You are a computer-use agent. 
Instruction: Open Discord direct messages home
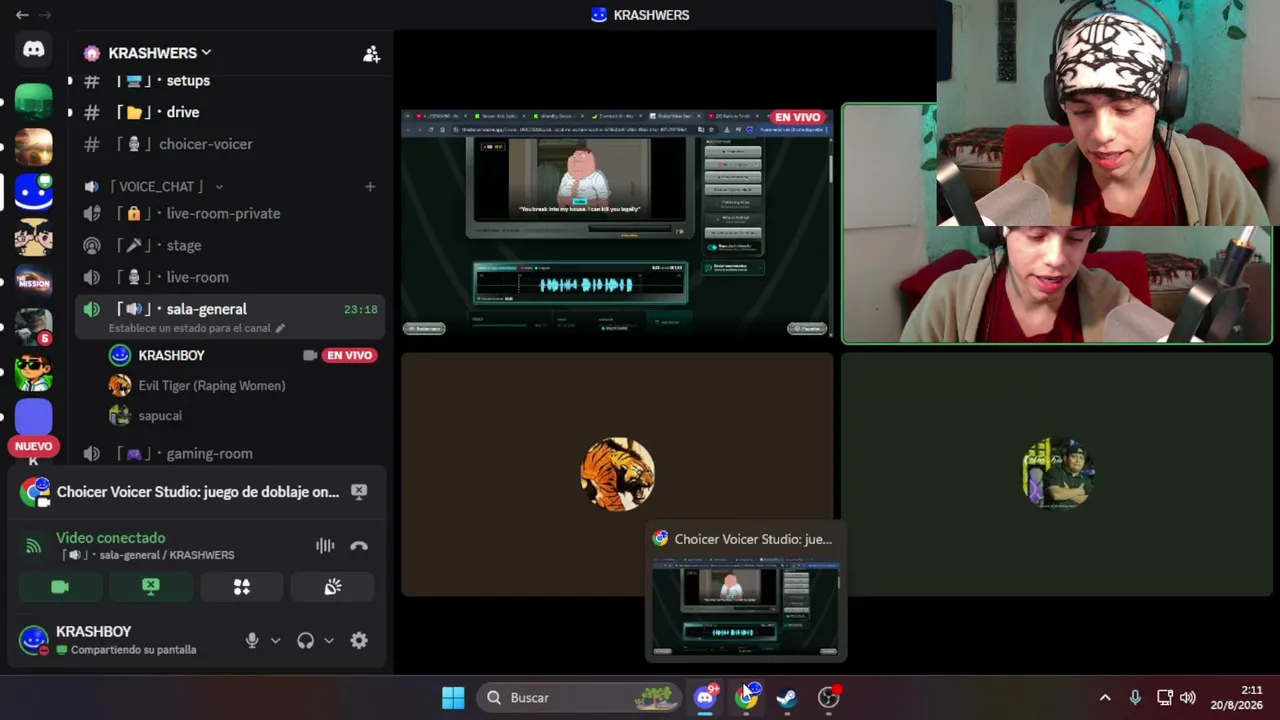pos(34,49)
